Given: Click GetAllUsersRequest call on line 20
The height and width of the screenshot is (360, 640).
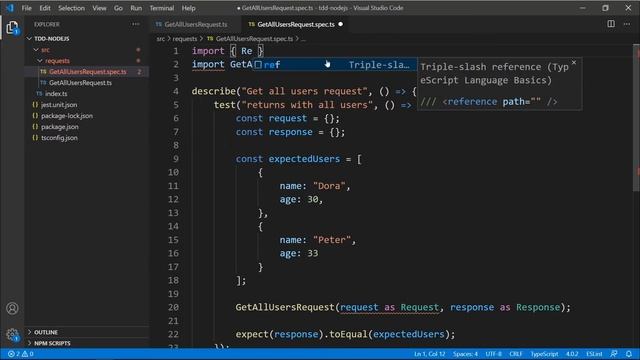Looking at the screenshot, I should (284, 307).
